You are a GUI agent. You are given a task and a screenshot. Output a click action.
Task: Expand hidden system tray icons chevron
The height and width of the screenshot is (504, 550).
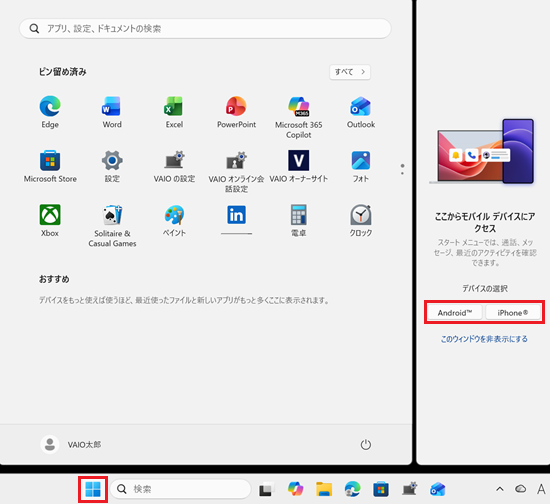500,489
